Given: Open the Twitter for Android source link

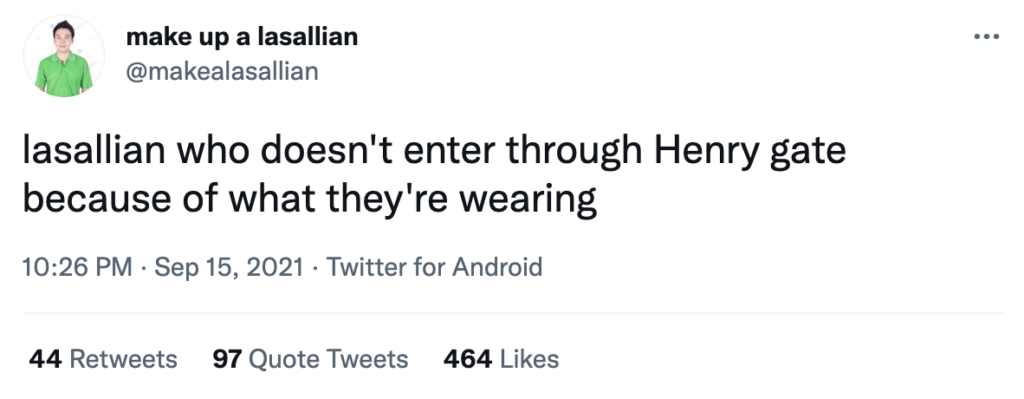Looking at the screenshot, I should 434,267.
